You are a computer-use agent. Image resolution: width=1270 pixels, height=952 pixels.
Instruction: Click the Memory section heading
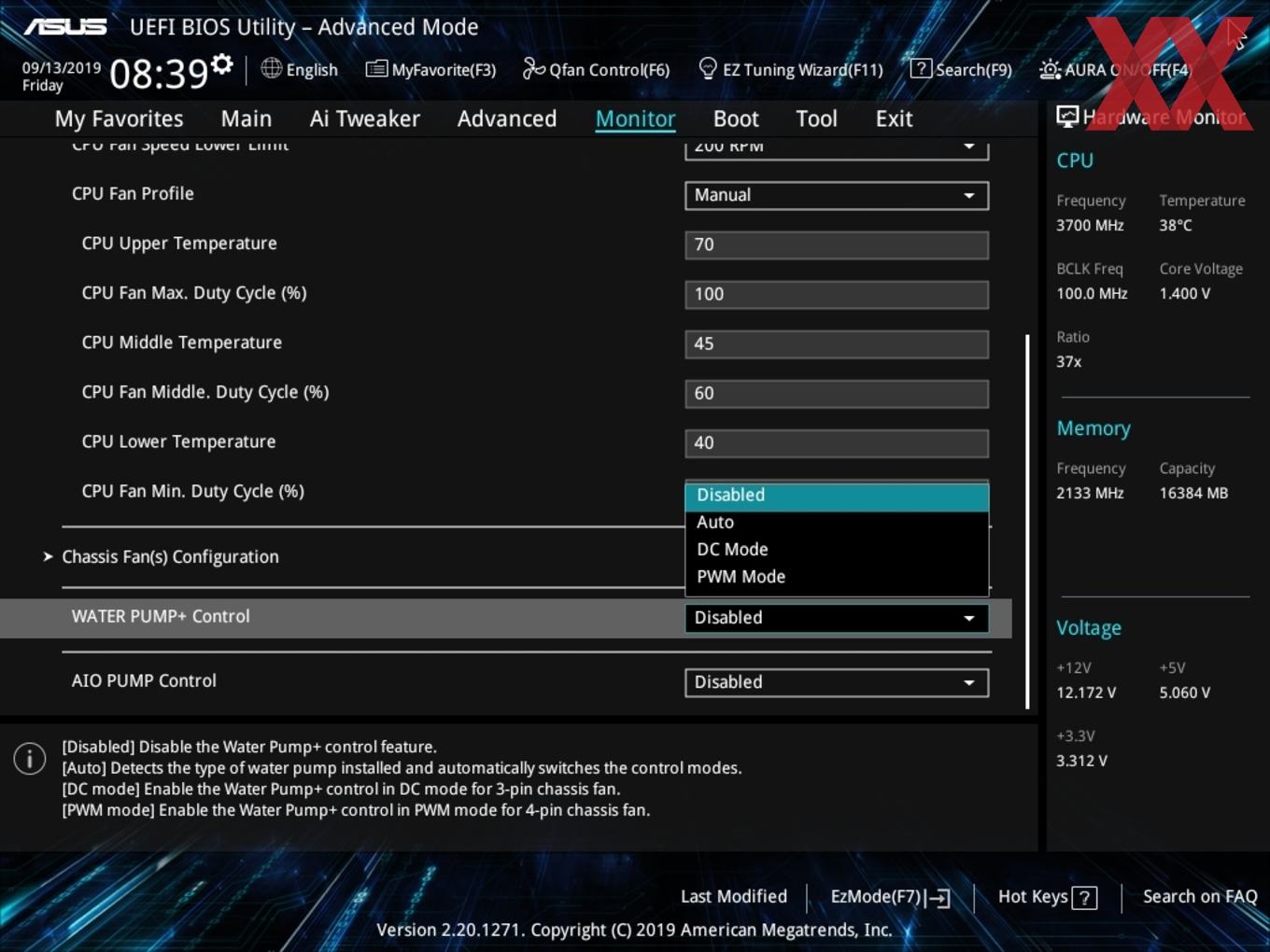[1094, 428]
